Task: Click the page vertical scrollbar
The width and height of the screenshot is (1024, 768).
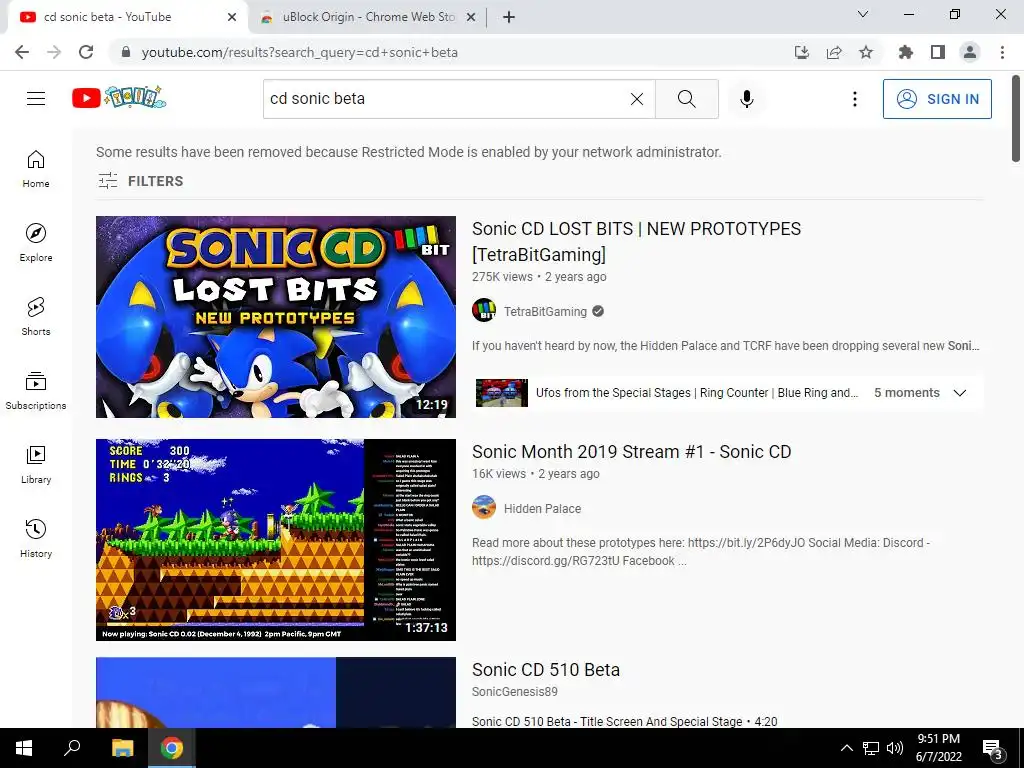Action: pyautogui.click(x=1016, y=119)
